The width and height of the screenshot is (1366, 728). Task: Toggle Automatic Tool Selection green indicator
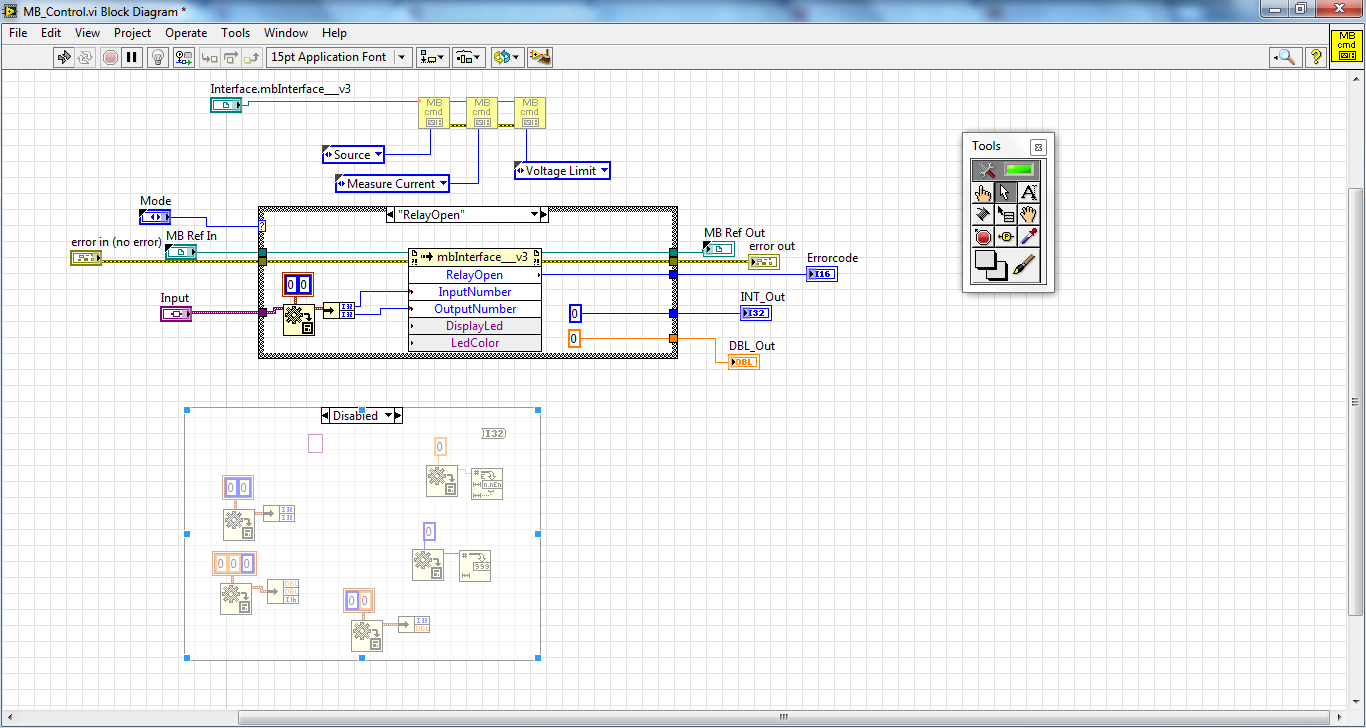click(x=1019, y=170)
